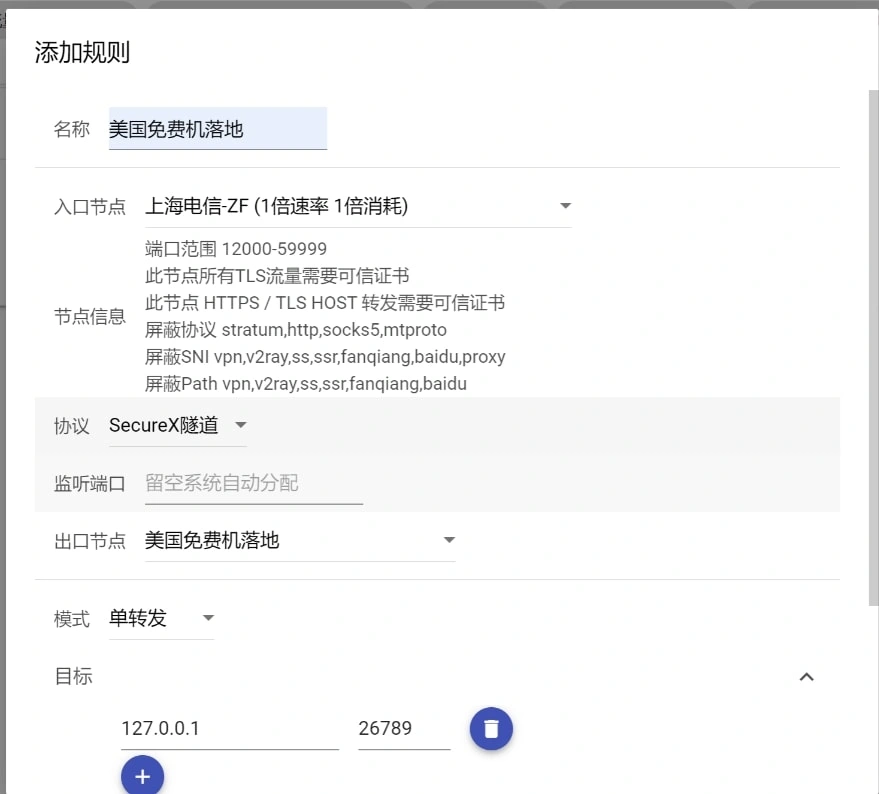Click the 127.0.0.1 target address field
The image size is (879, 794).
pos(229,728)
